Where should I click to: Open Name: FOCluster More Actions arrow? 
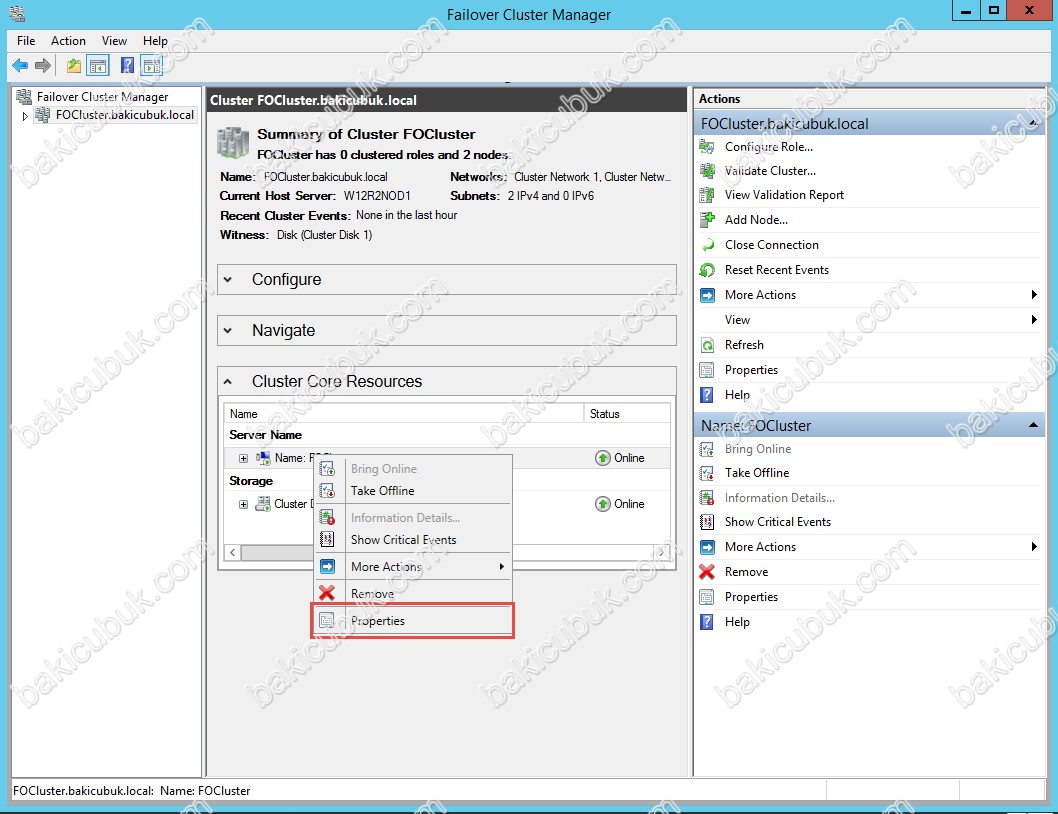1034,547
